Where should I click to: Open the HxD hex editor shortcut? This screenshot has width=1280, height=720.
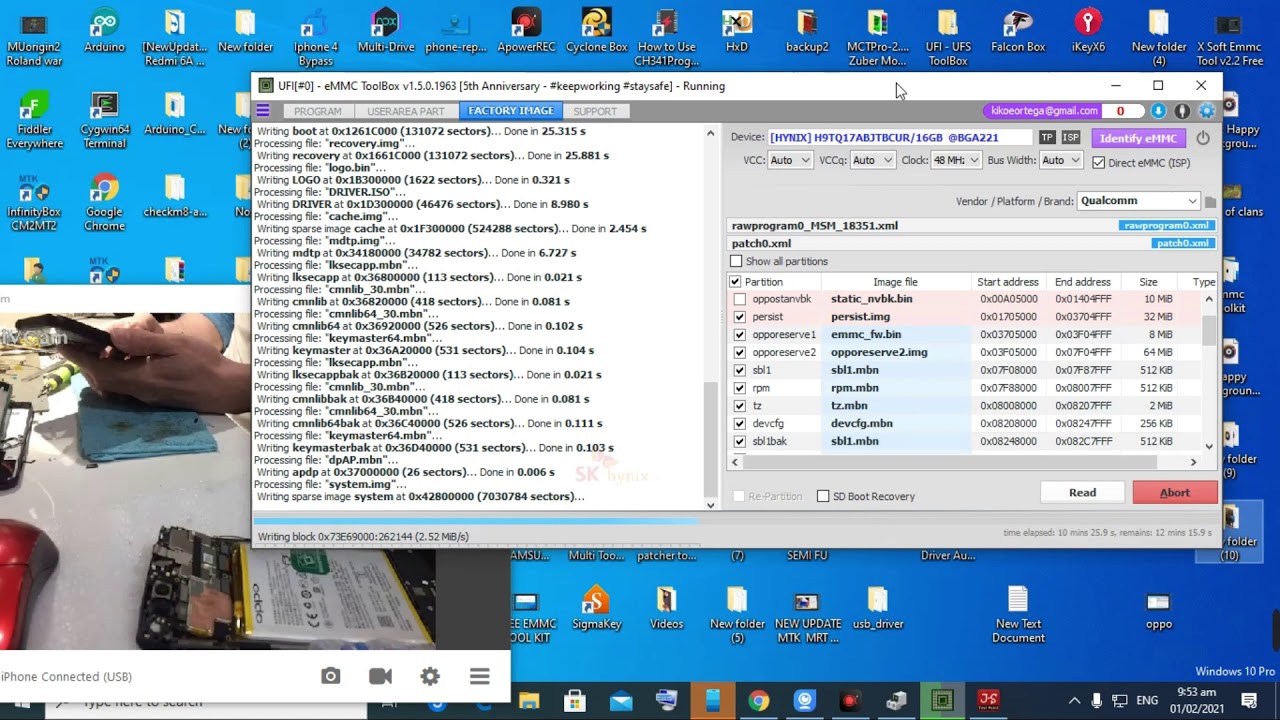tap(737, 30)
